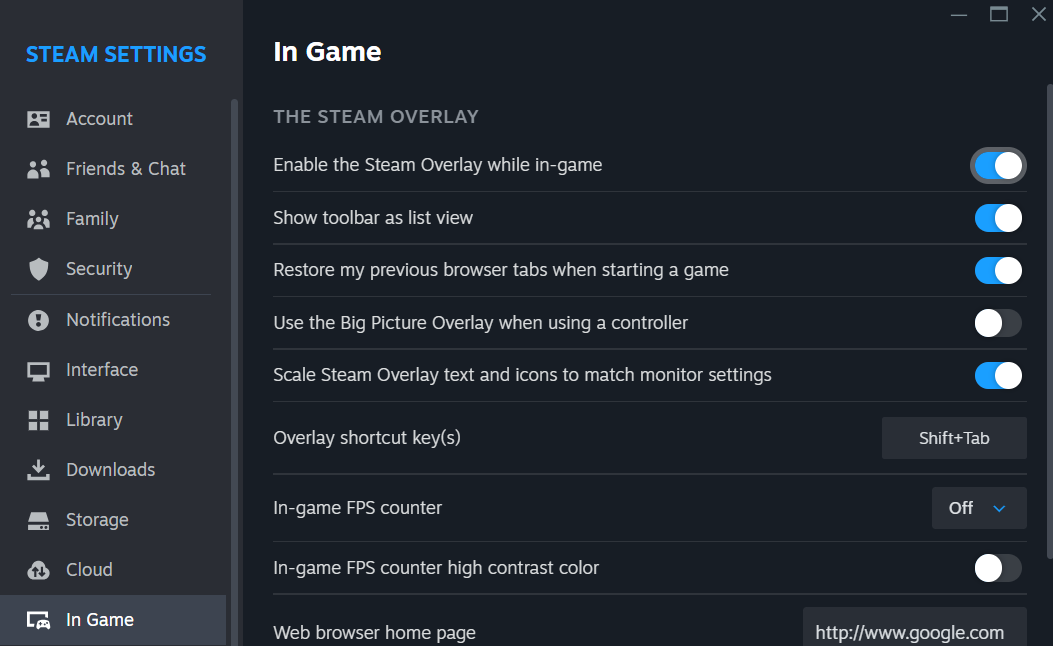This screenshot has width=1053, height=646.
Task: Select the In Game settings tab
Action: [100, 620]
